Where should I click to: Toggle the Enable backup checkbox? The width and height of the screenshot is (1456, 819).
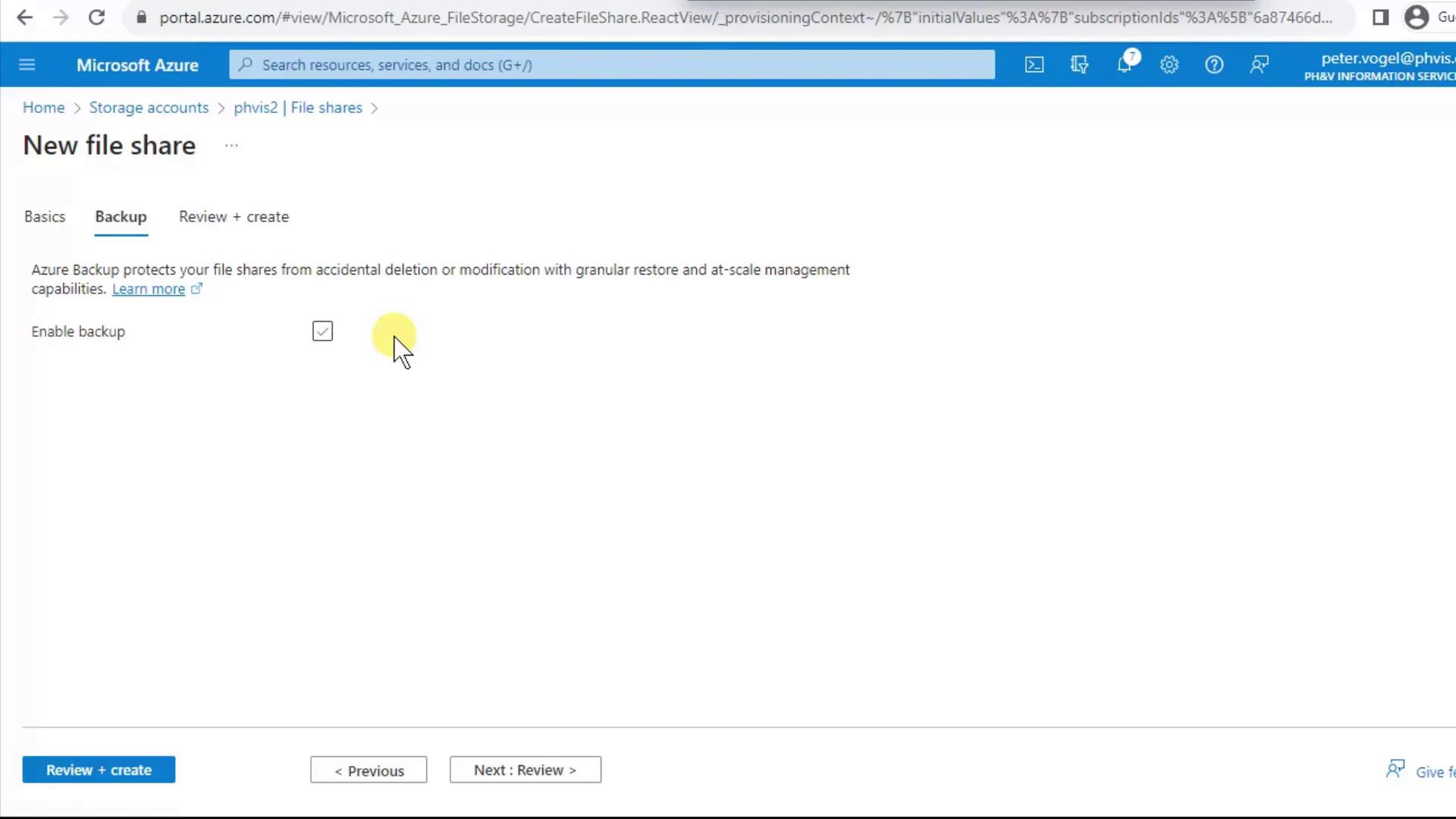(x=322, y=331)
